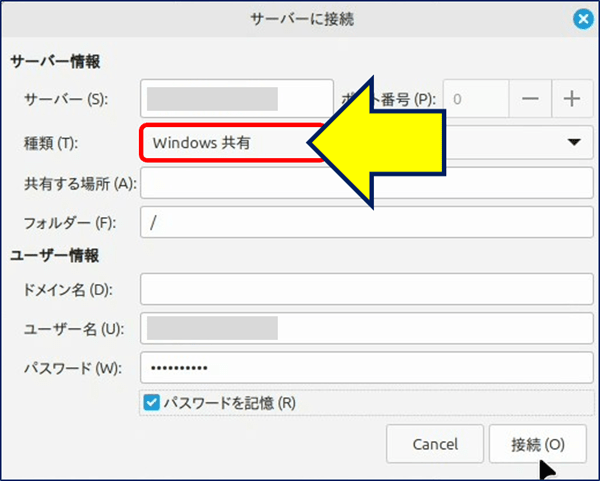The width and height of the screenshot is (600, 481).
Task: Click the サーバー (S): label
Action: click(66, 99)
